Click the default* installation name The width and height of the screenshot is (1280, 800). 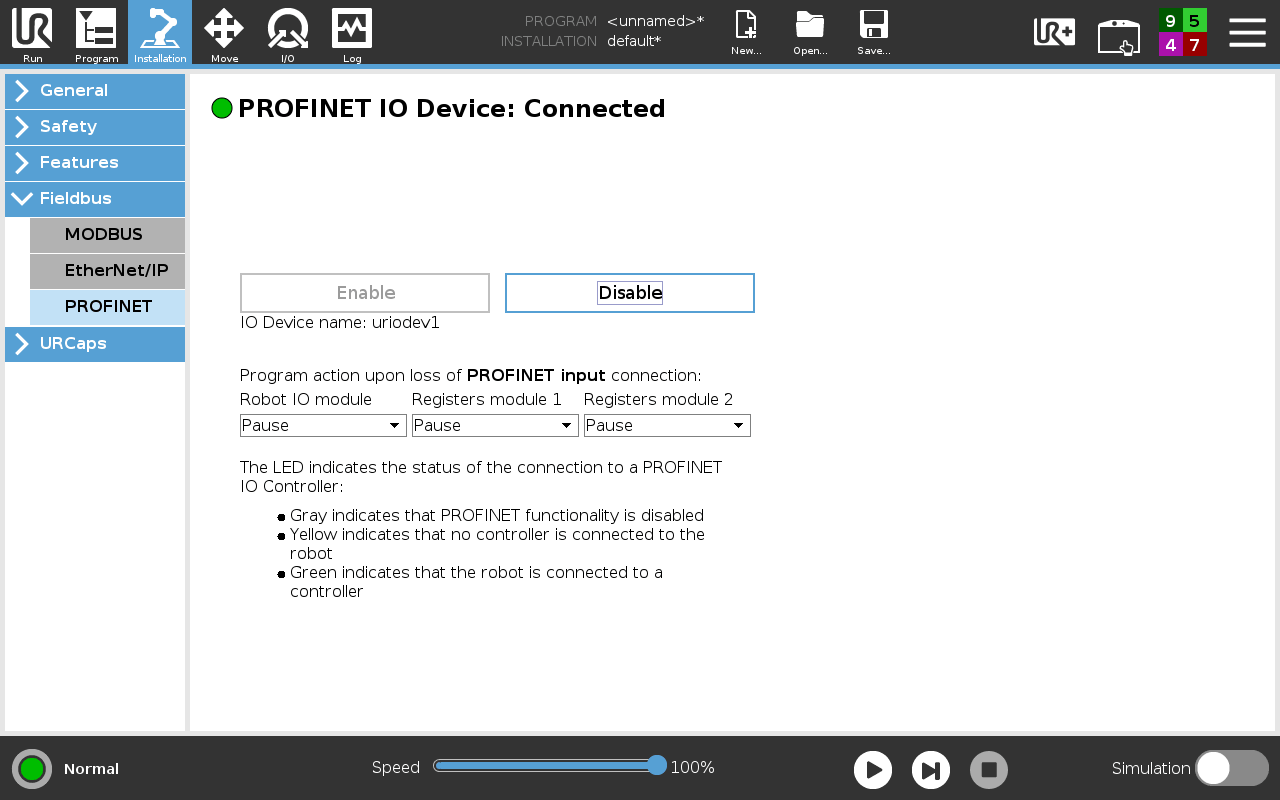point(634,41)
